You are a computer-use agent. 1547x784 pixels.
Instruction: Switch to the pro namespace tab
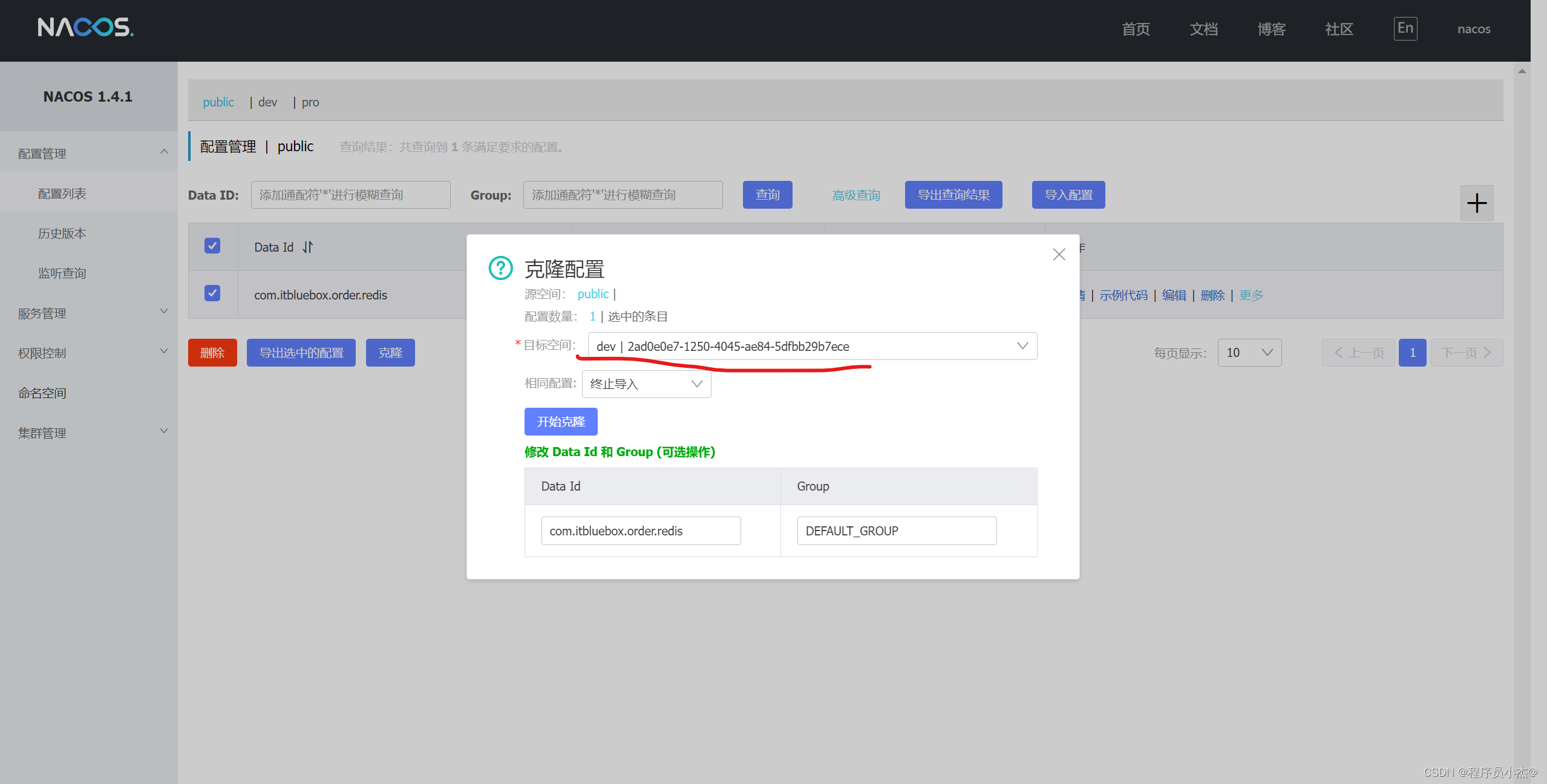coord(310,102)
